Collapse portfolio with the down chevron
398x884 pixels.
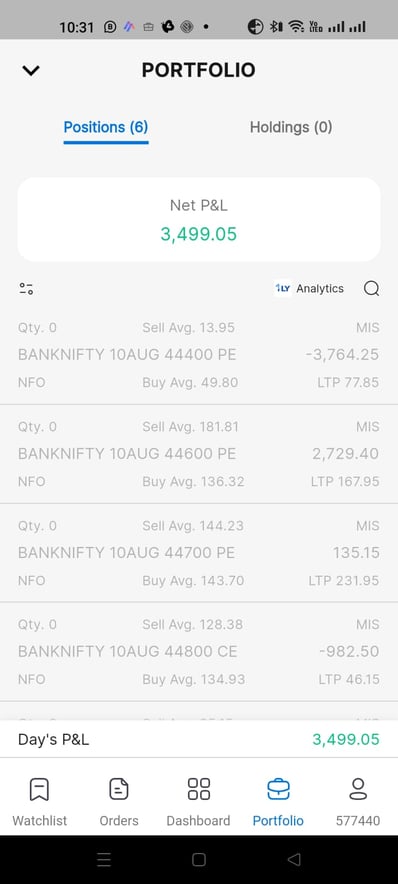click(30, 70)
